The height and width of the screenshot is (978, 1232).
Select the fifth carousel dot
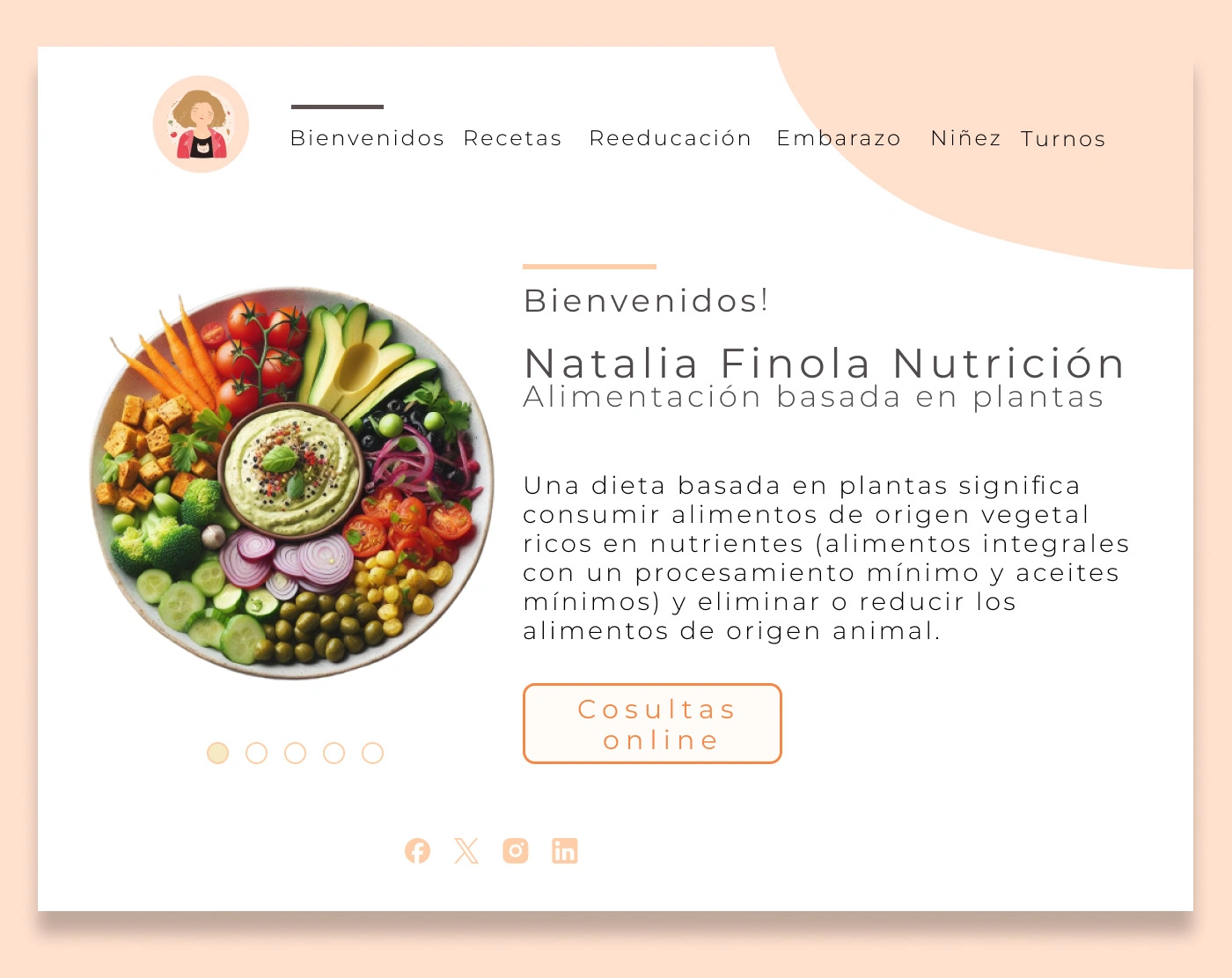(372, 754)
